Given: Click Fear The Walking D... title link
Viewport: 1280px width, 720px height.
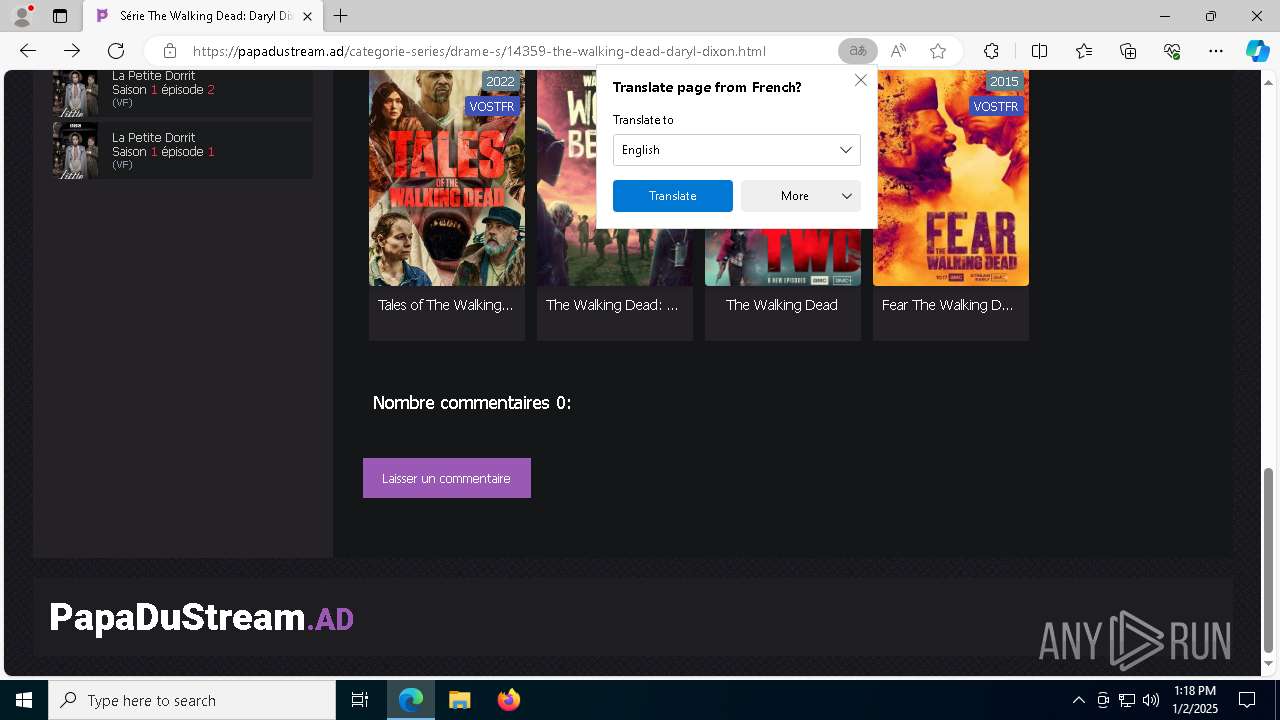Looking at the screenshot, I should coord(947,305).
